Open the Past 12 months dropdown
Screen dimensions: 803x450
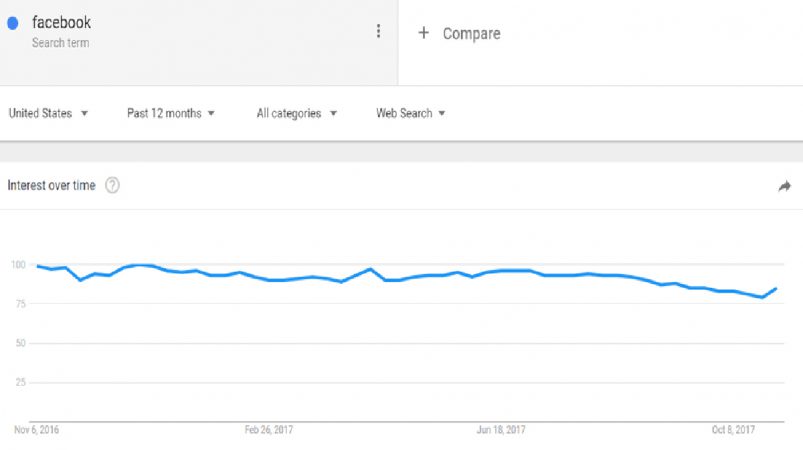point(171,113)
